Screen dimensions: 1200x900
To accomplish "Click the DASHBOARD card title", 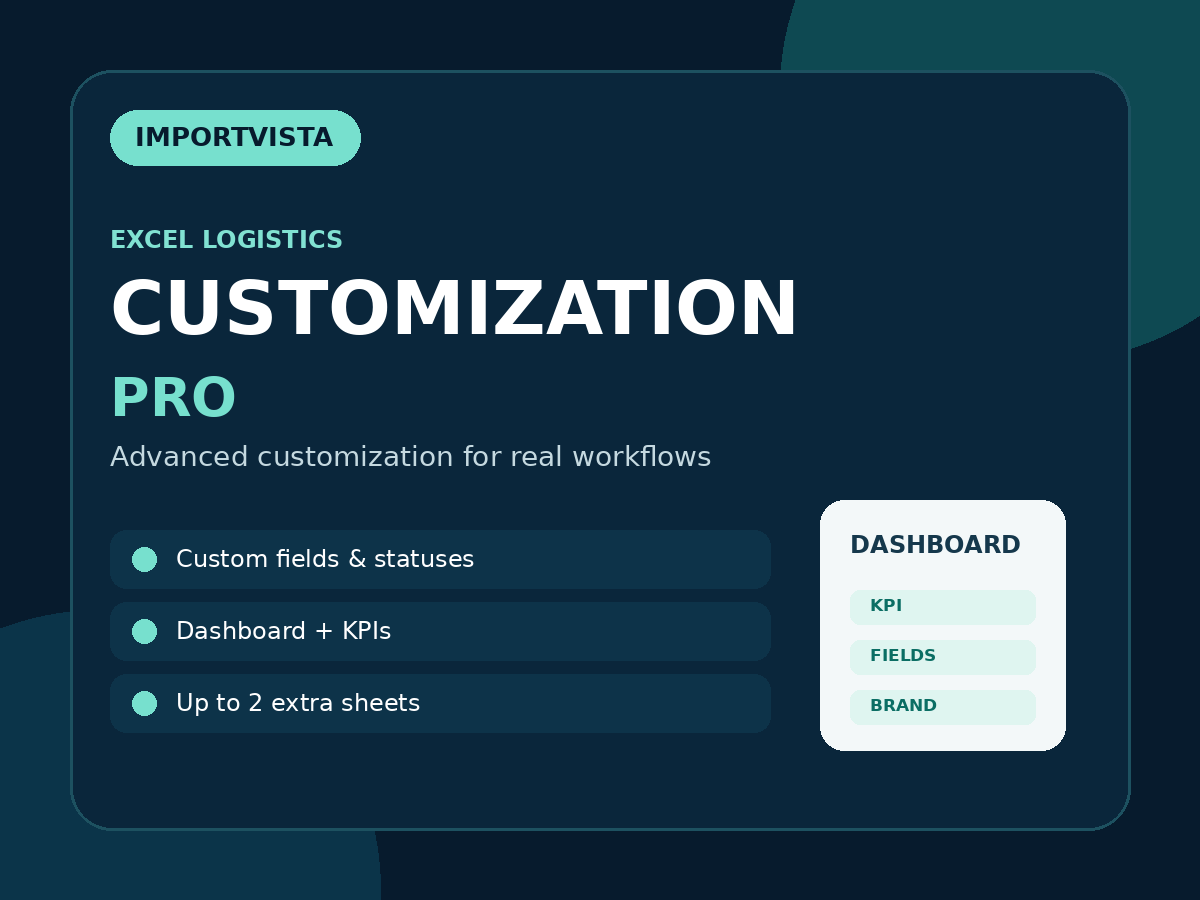I will (935, 545).
